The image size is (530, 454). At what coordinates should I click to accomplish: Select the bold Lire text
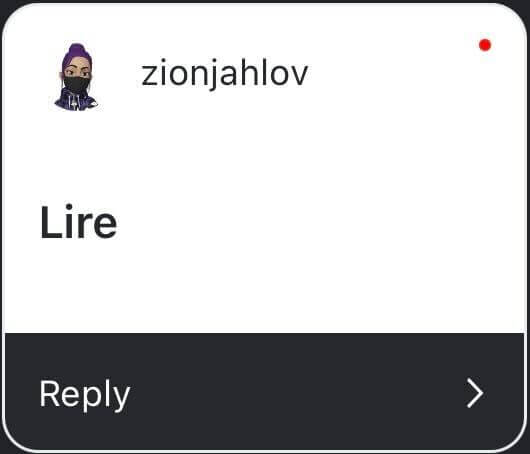tap(78, 222)
